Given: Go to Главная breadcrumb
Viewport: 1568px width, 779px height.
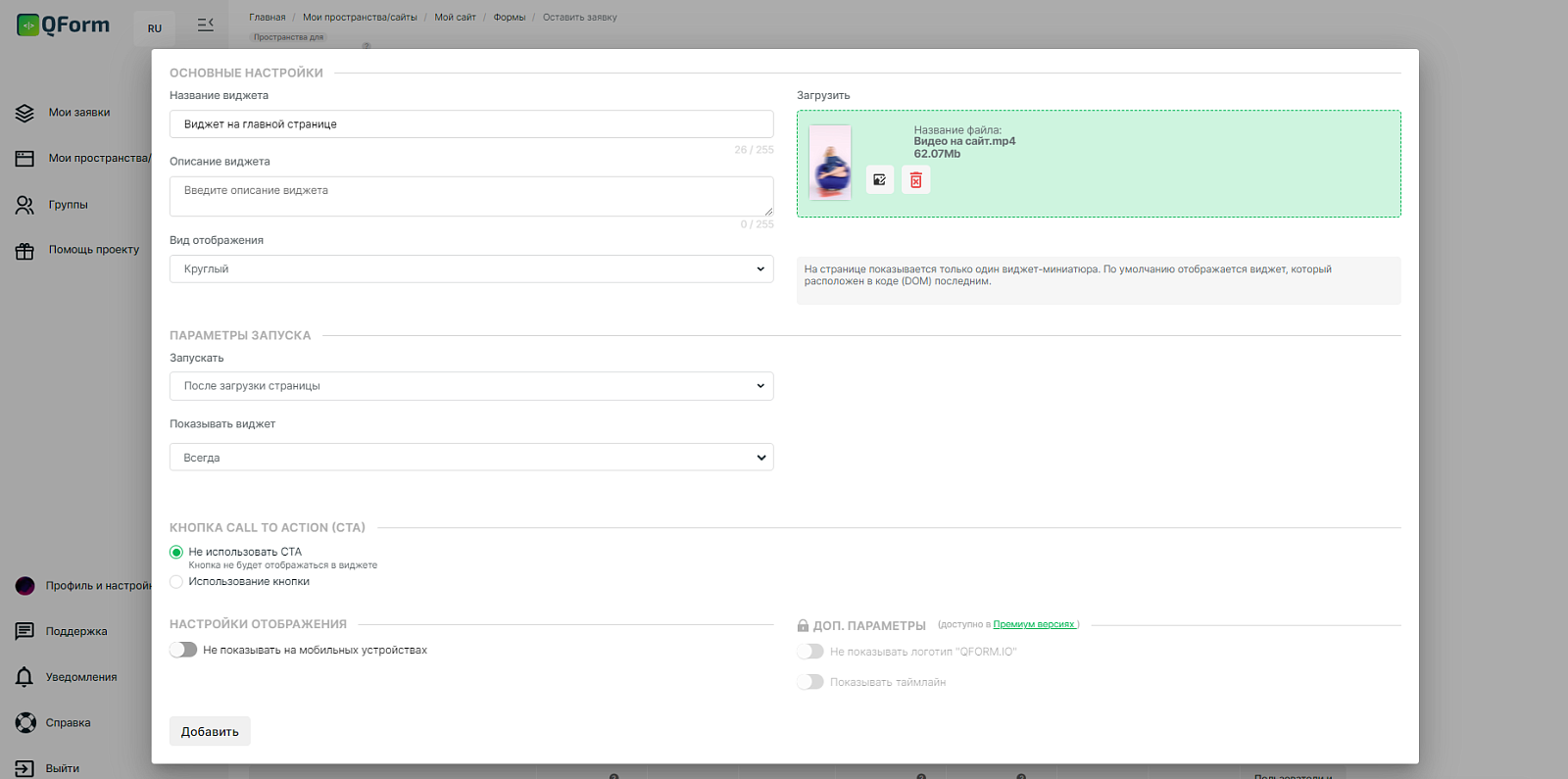Looking at the screenshot, I should [268, 18].
